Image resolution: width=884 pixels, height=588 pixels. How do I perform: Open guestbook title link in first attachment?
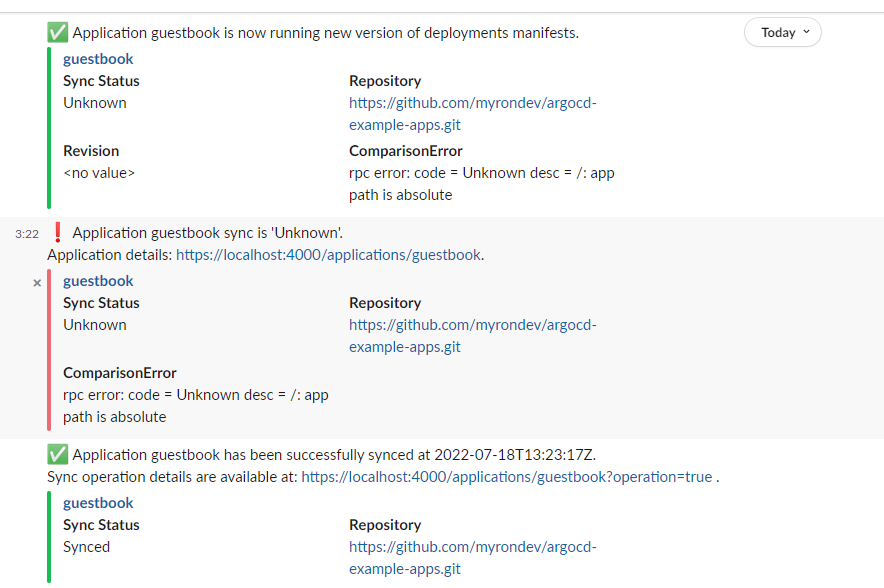click(98, 59)
